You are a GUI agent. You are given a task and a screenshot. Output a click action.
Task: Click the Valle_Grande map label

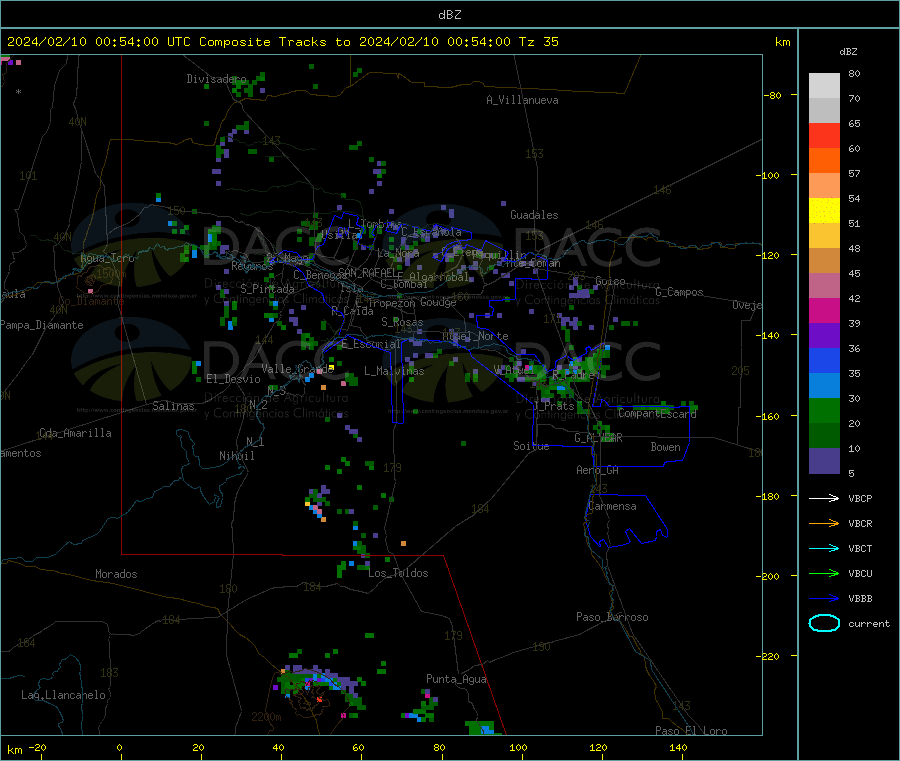pos(297,369)
